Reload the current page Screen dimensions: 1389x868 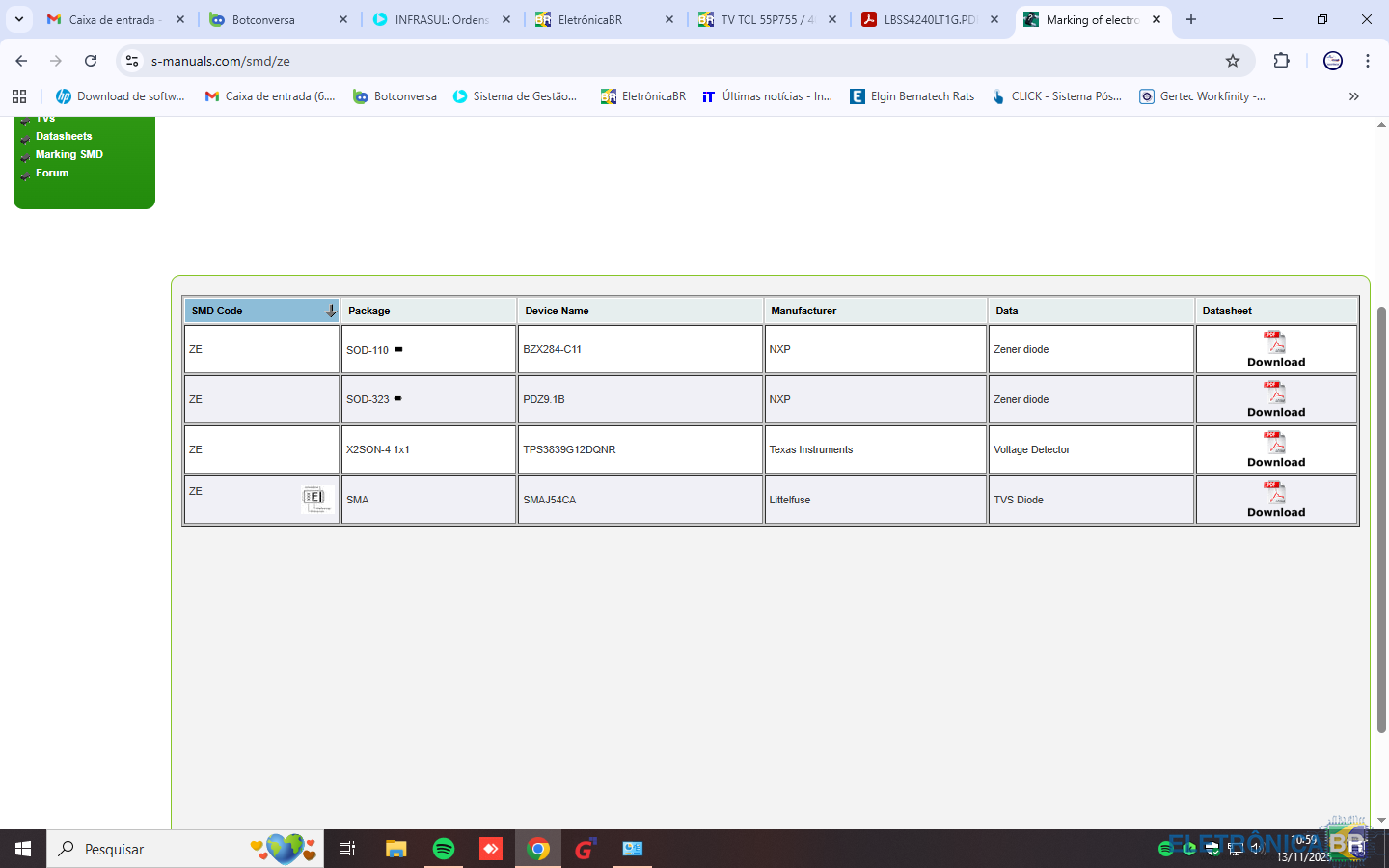tap(91, 61)
